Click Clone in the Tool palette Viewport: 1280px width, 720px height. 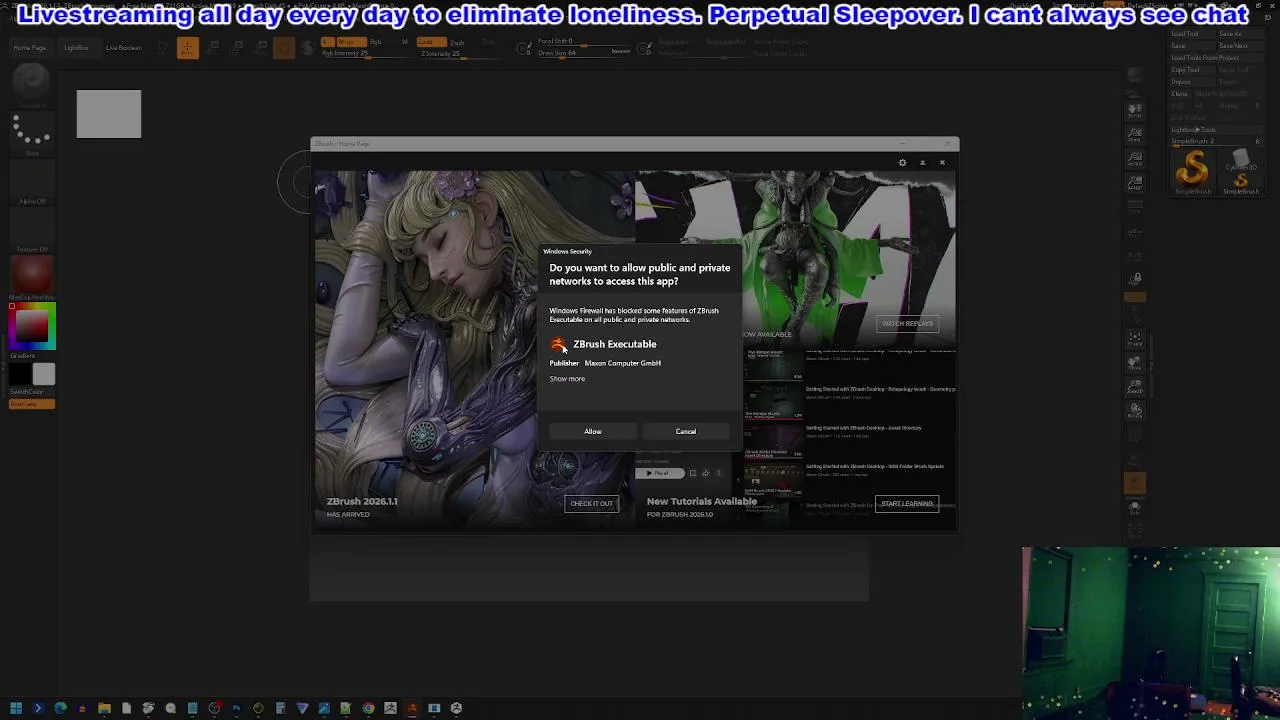(1180, 94)
